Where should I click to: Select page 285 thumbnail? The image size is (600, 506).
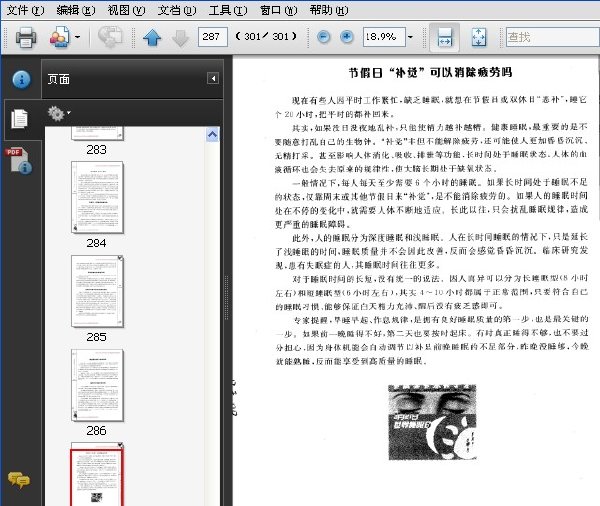click(x=97, y=291)
